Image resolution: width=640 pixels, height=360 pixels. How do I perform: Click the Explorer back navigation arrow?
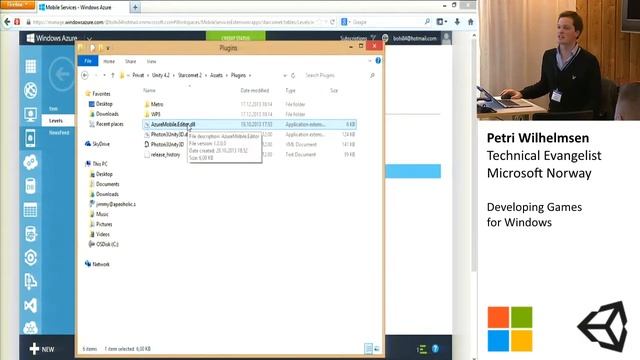(84, 75)
